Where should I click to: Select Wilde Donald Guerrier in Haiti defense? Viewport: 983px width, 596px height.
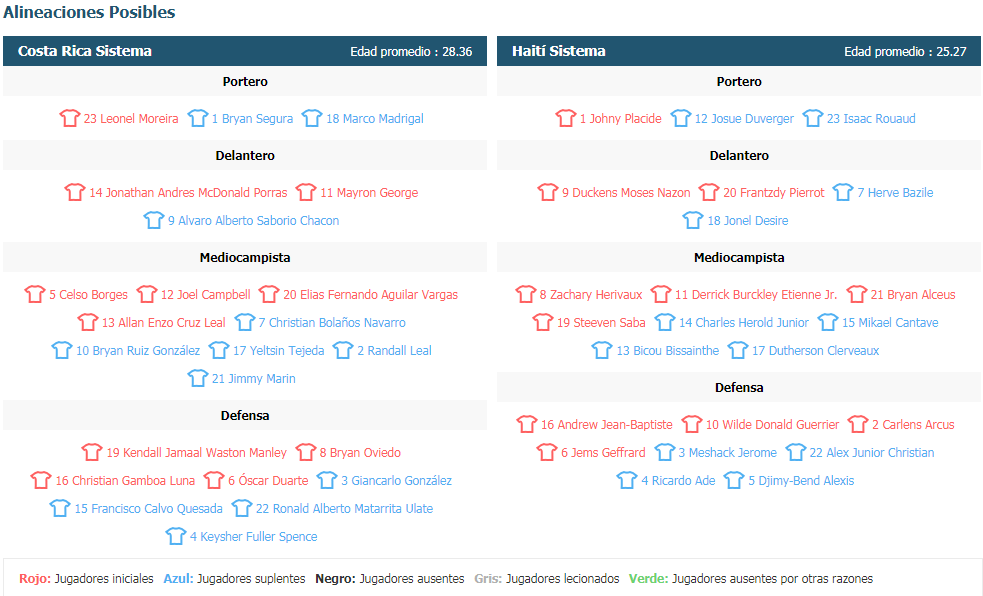click(x=772, y=424)
